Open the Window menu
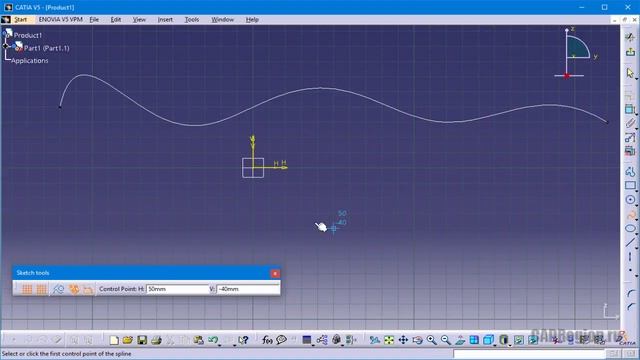This screenshot has height=360, width=640. point(222,20)
